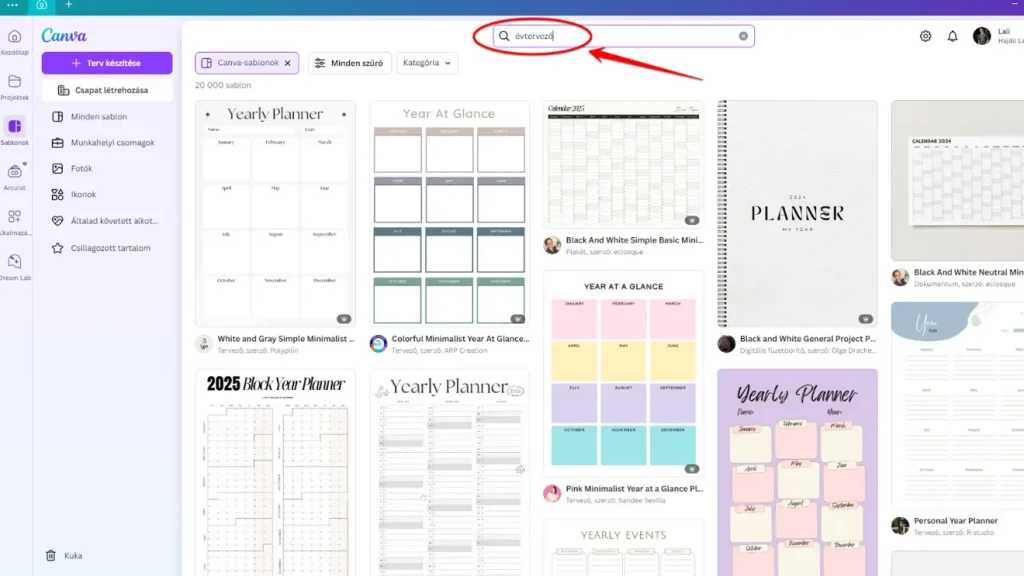The height and width of the screenshot is (576, 1024).
Task: Open White and Gray Yearly Planner thumbnail
Action: coord(275,214)
